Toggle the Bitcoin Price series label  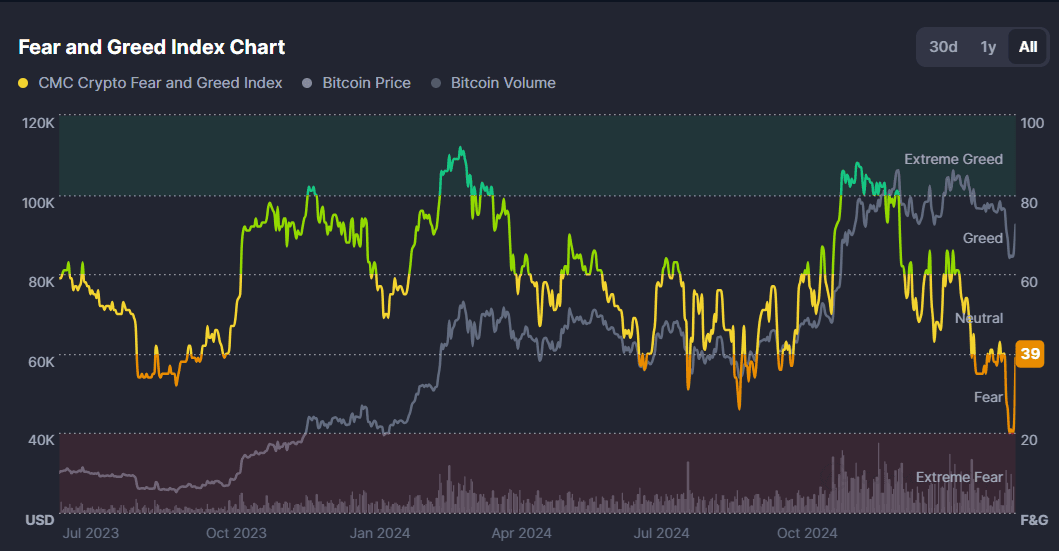[x=366, y=83]
